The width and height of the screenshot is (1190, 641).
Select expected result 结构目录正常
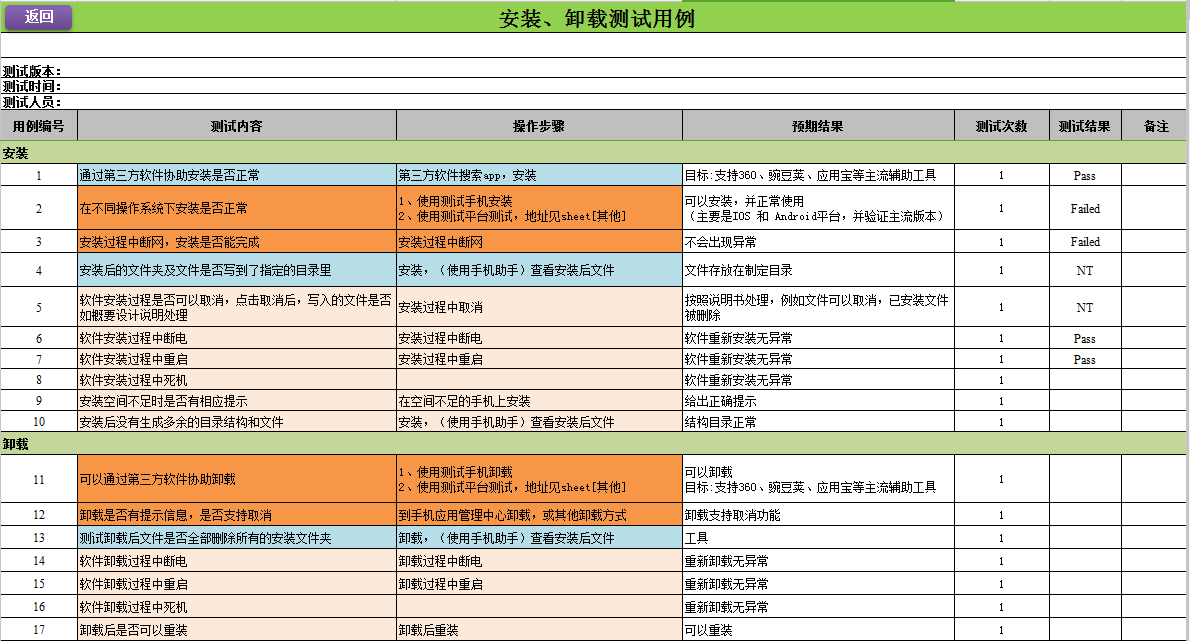(x=818, y=422)
